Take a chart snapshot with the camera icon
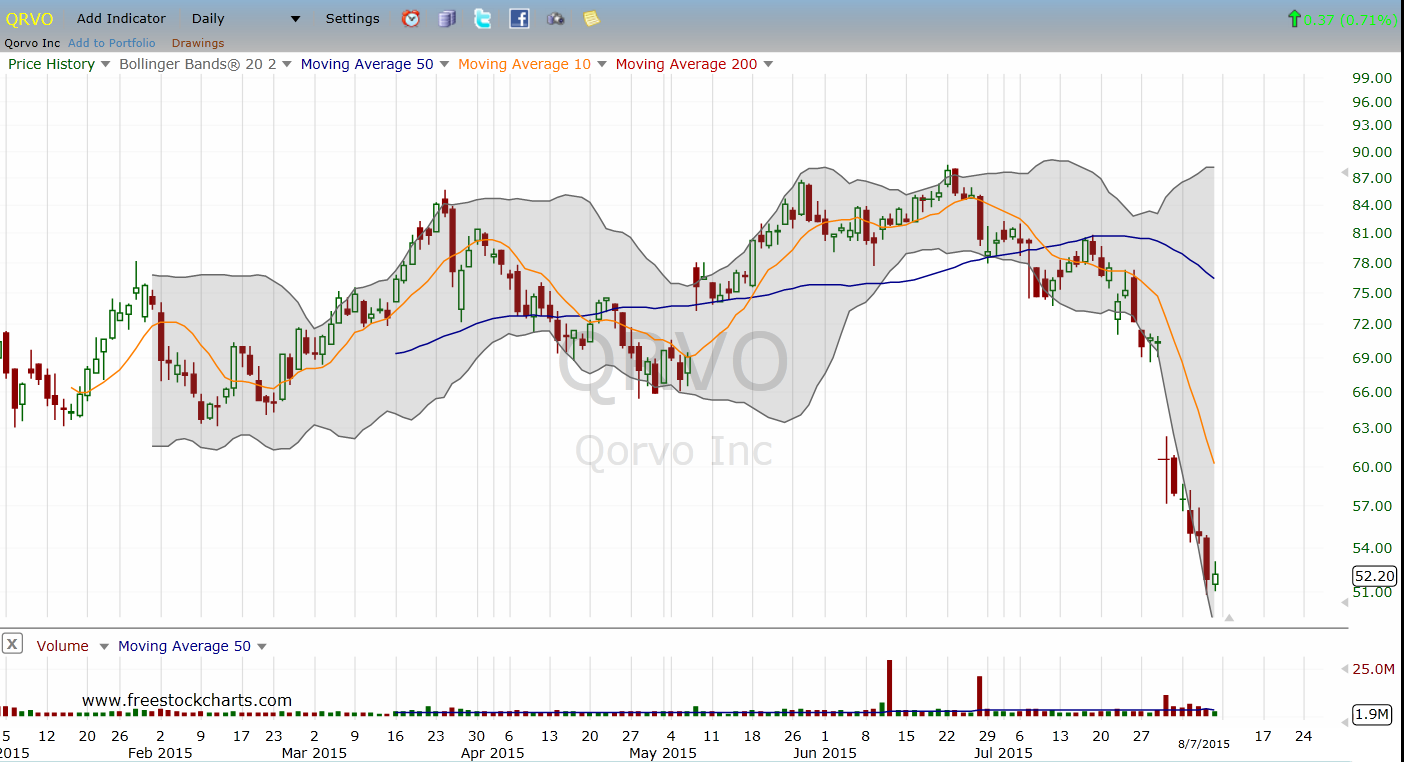The width and height of the screenshot is (1404, 762). tap(555, 18)
